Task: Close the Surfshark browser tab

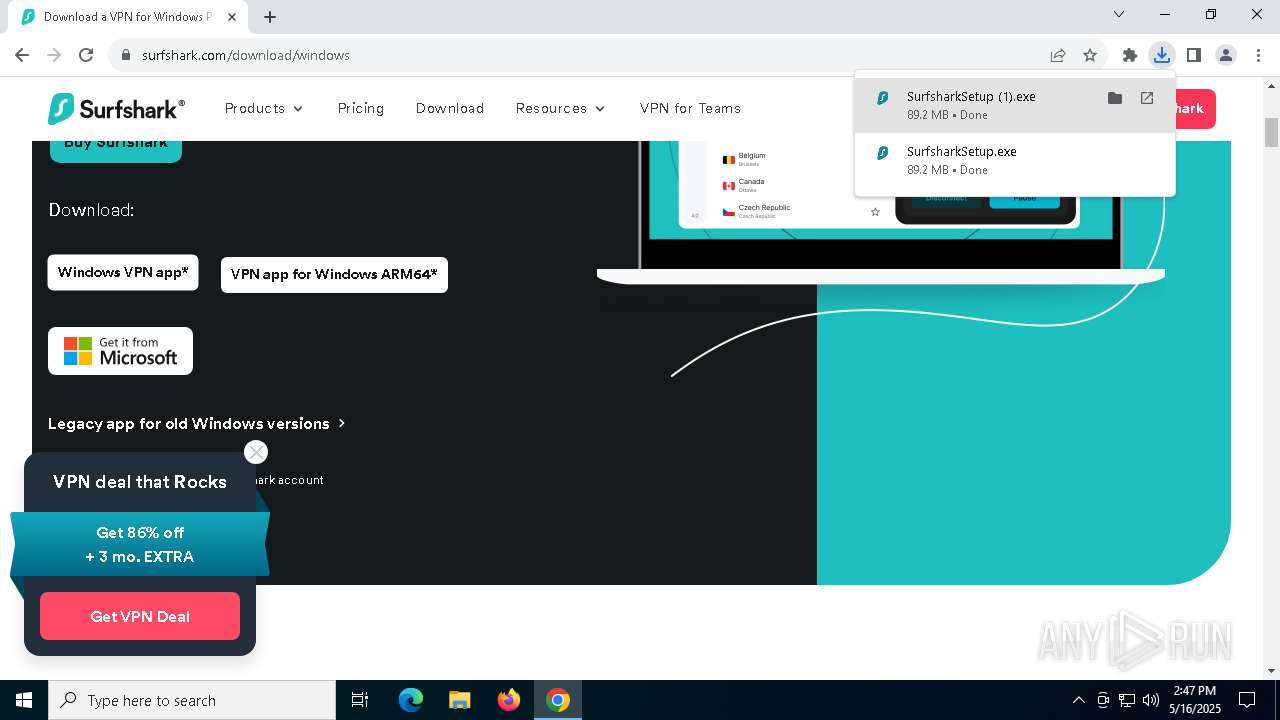Action: tap(232, 17)
